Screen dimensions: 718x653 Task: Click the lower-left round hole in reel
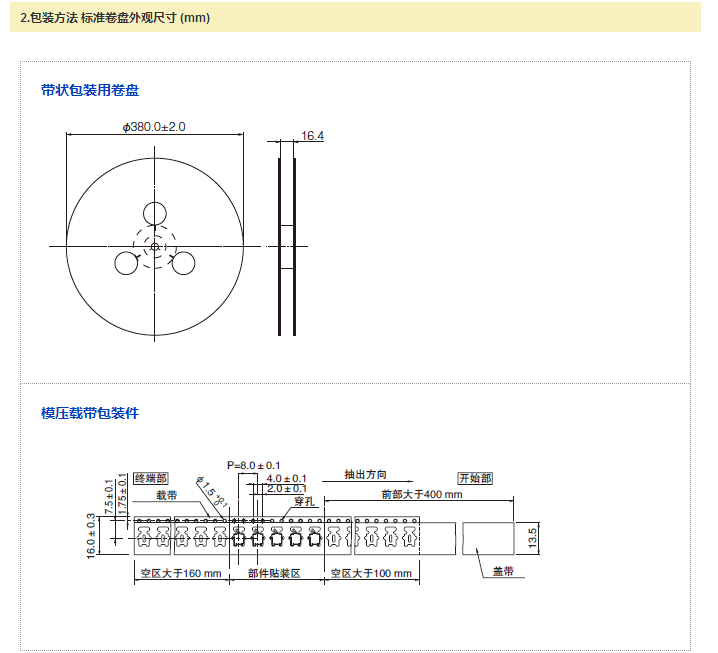[x=126, y=263]
